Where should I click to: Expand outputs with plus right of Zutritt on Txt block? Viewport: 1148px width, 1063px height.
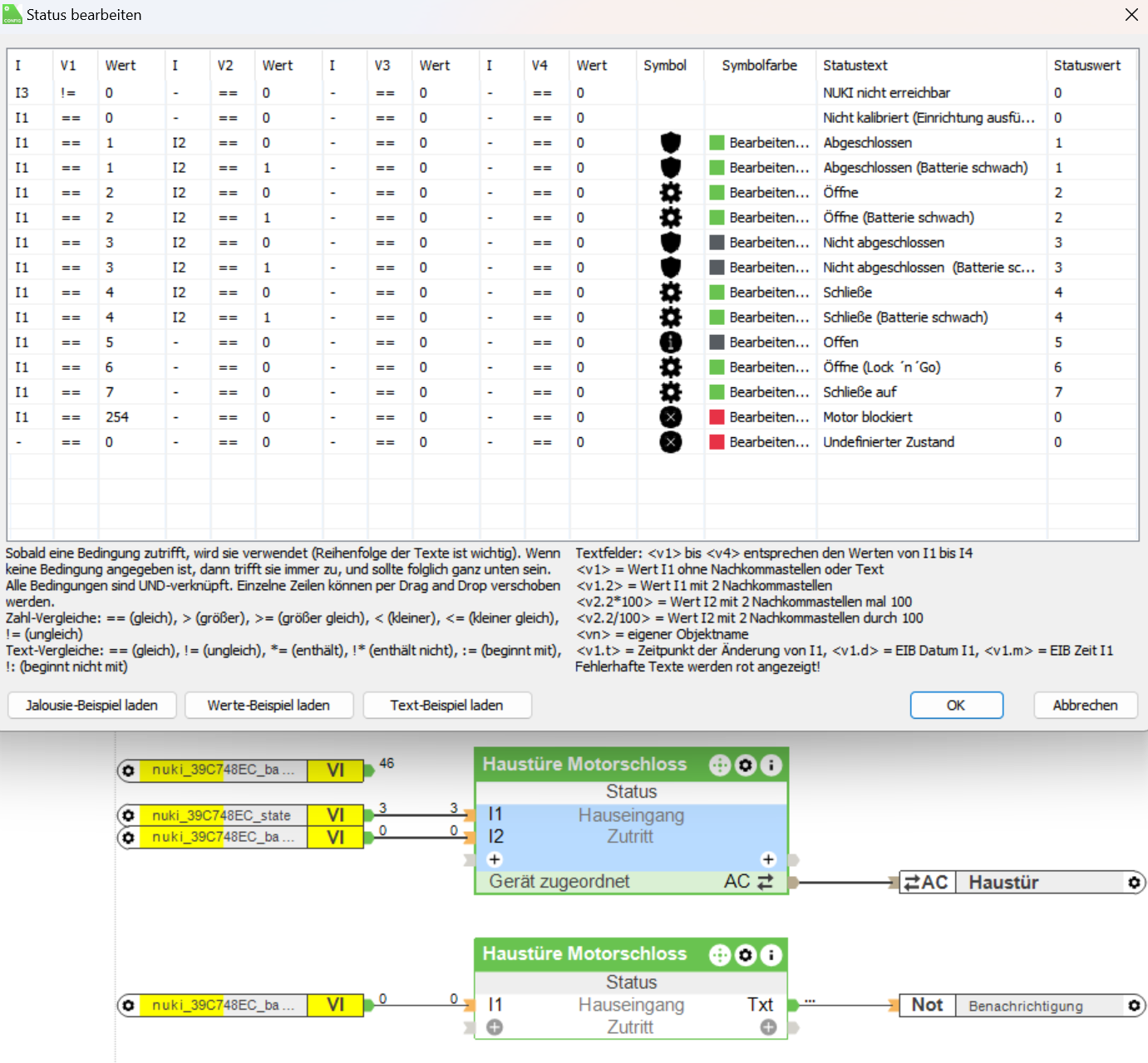[x=768, y=1027]
